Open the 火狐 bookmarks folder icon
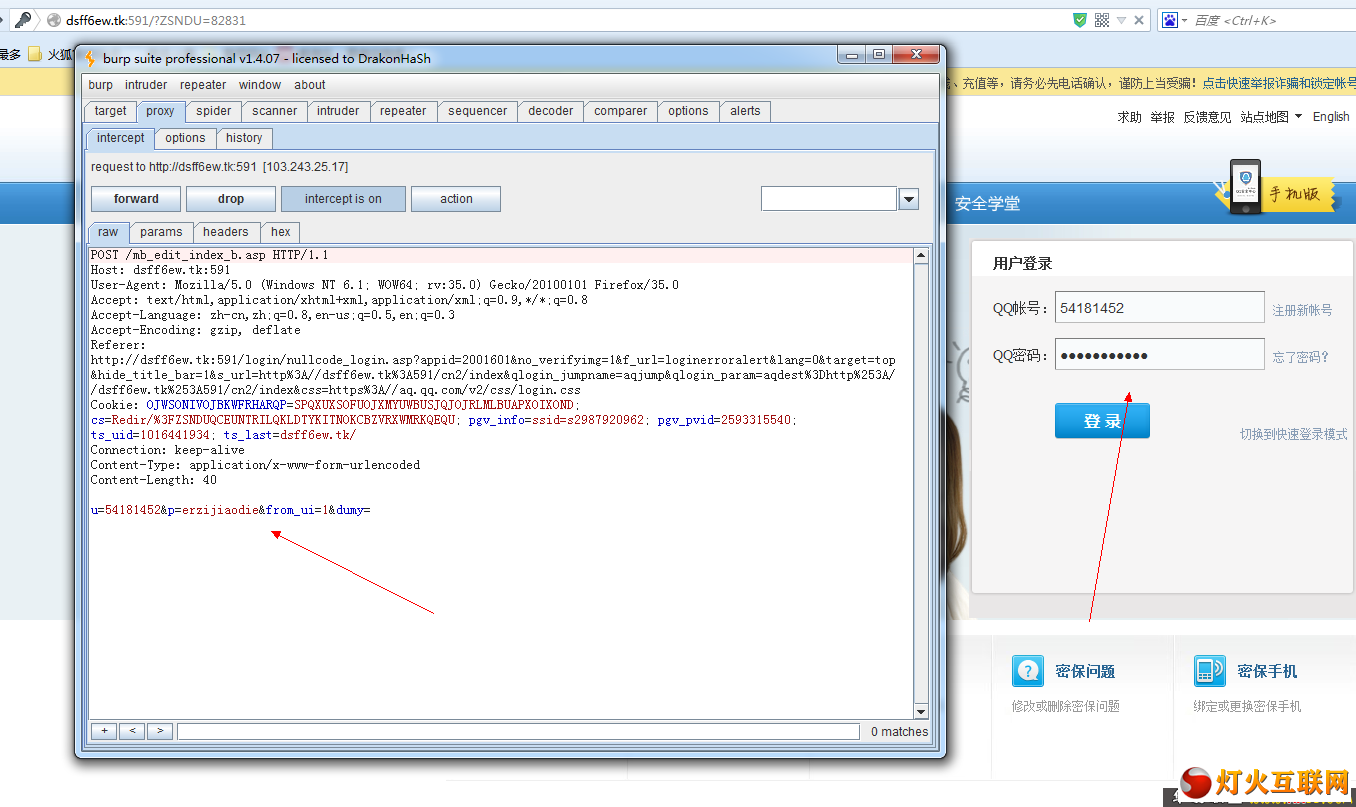The image size is (1356, 807). pyautogui.click(x=35, y=54)
